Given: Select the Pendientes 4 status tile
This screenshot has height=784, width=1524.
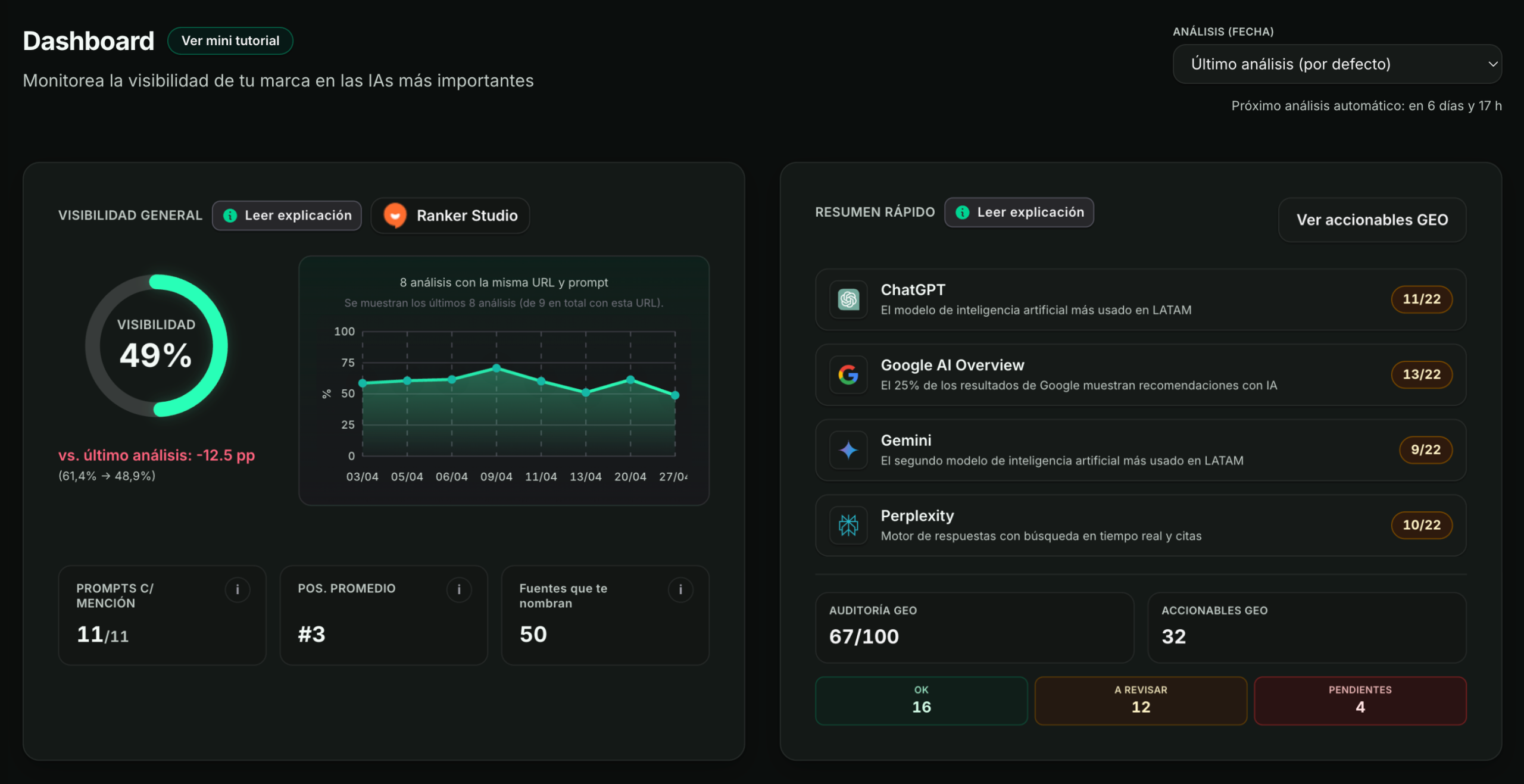Looking at the screenshot, I should click(x=1360, y=700).
